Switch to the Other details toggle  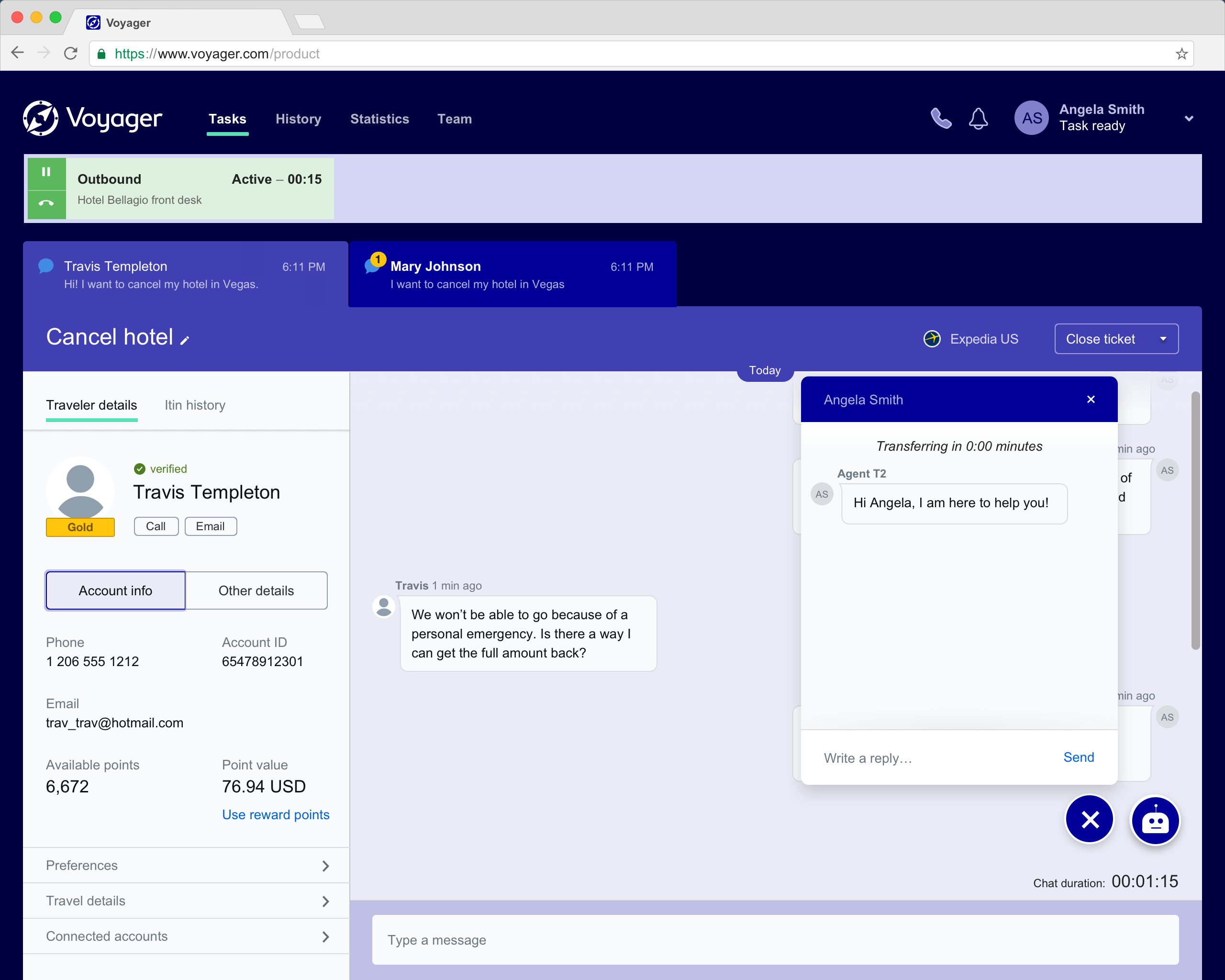click(x=256, y=590)
